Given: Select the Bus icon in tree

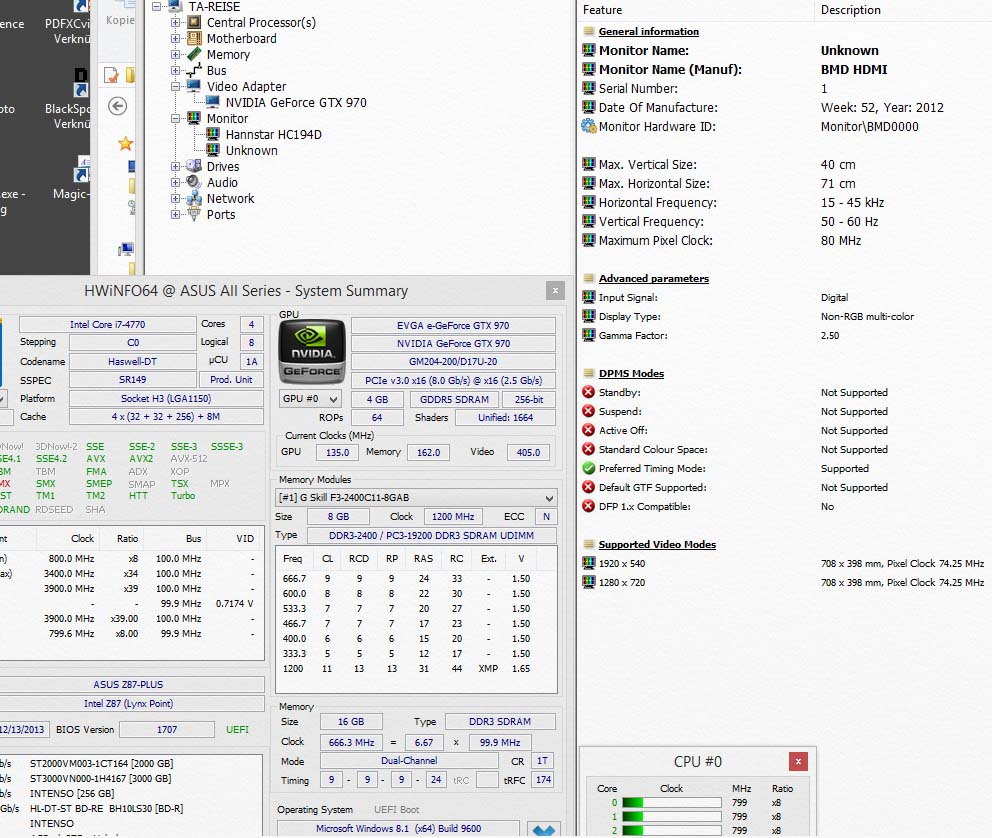Looking at the screenshot, I should (194, 70).
